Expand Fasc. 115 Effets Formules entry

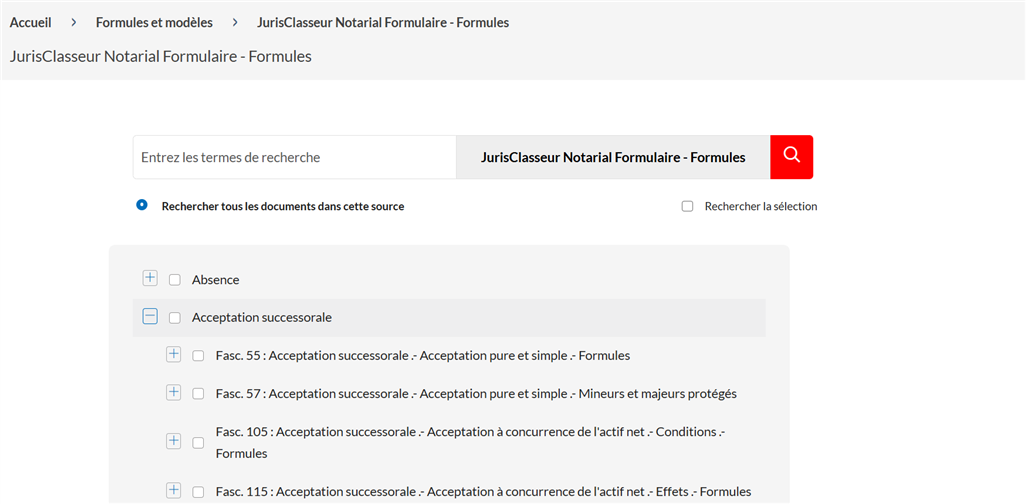173,490
